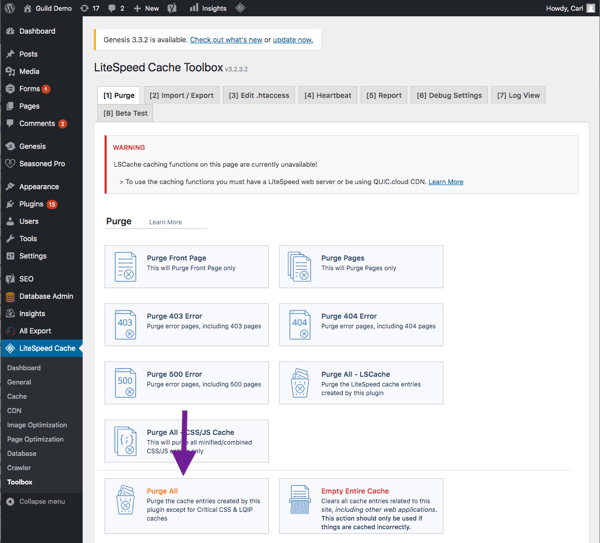The width and height of the screenshot is (600, 543).
Task: Click the Media icon in sidebar
Action: click(x=10, y=71)
